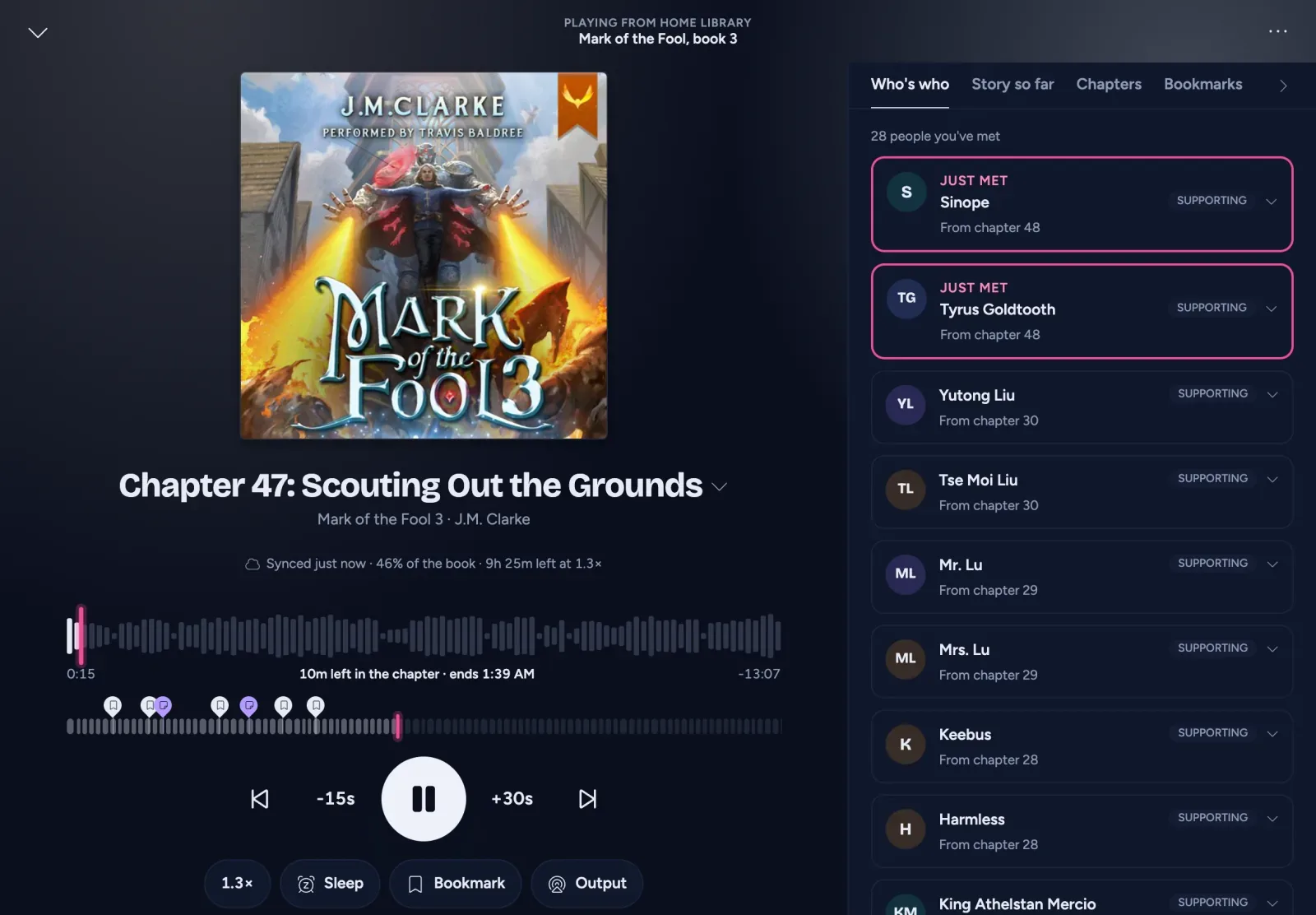Expand the Keebus entry chevron
This screenshot has height=915, width=1316.
coord(1272,734)
